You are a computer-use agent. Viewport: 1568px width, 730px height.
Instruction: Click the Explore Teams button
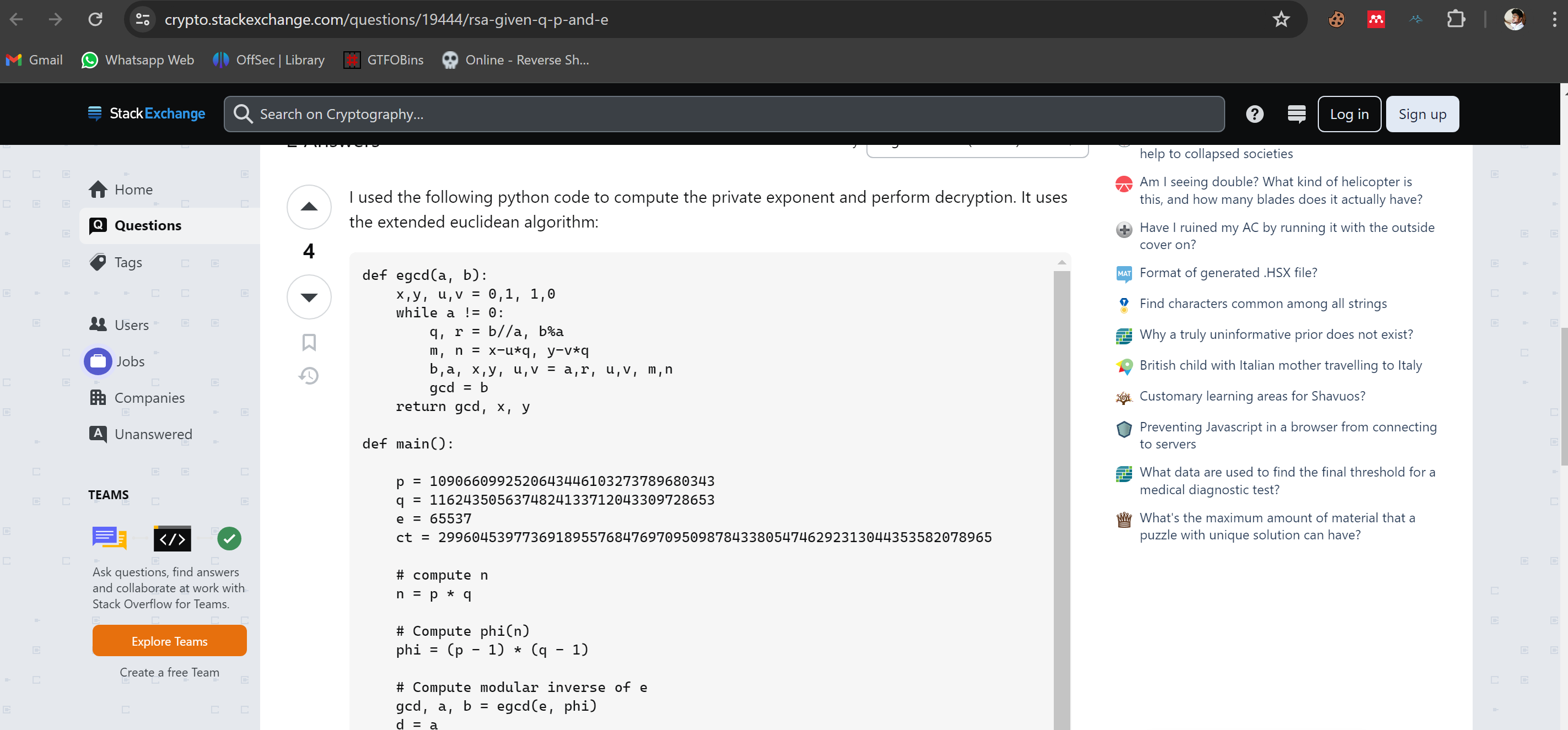tap(169, 641)
